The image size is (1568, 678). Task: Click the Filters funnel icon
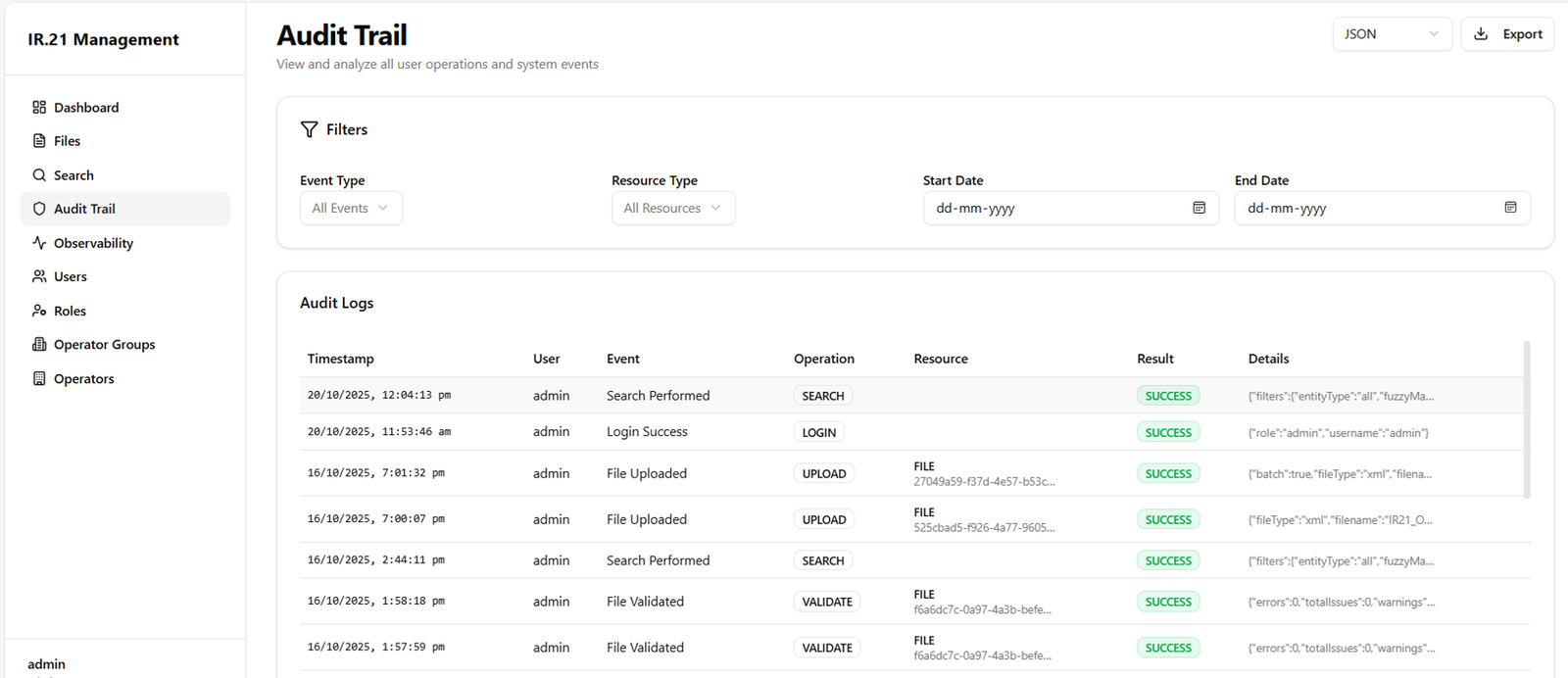[x=310, y=129]
